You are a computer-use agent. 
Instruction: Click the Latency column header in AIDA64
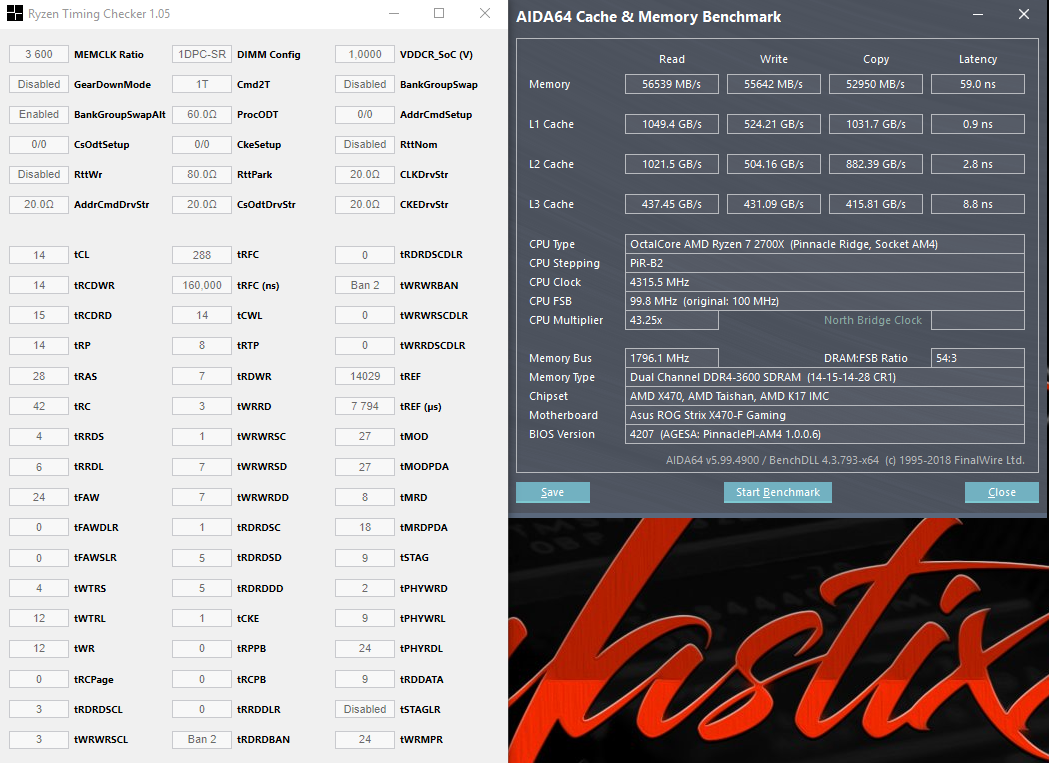(x=977, y=59)
